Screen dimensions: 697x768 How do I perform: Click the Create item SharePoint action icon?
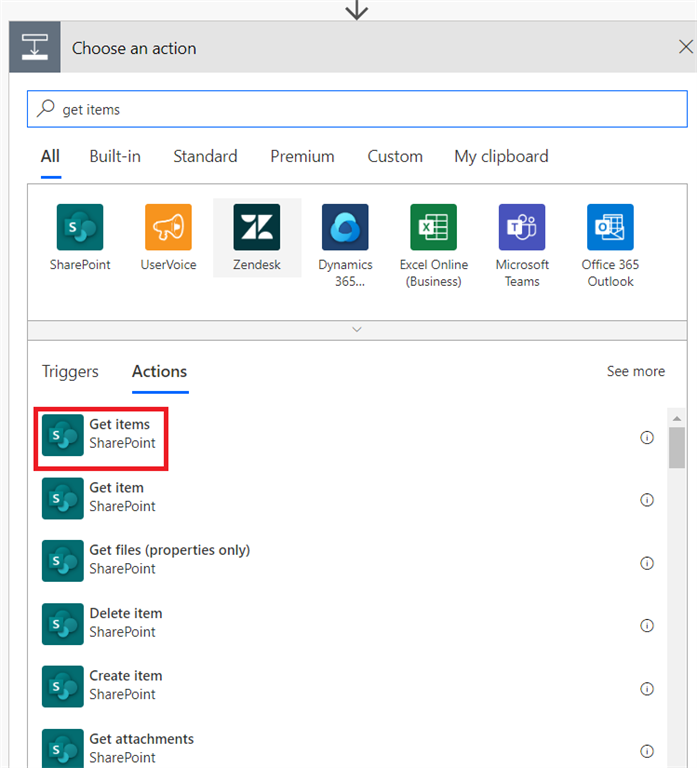[63, 686]
